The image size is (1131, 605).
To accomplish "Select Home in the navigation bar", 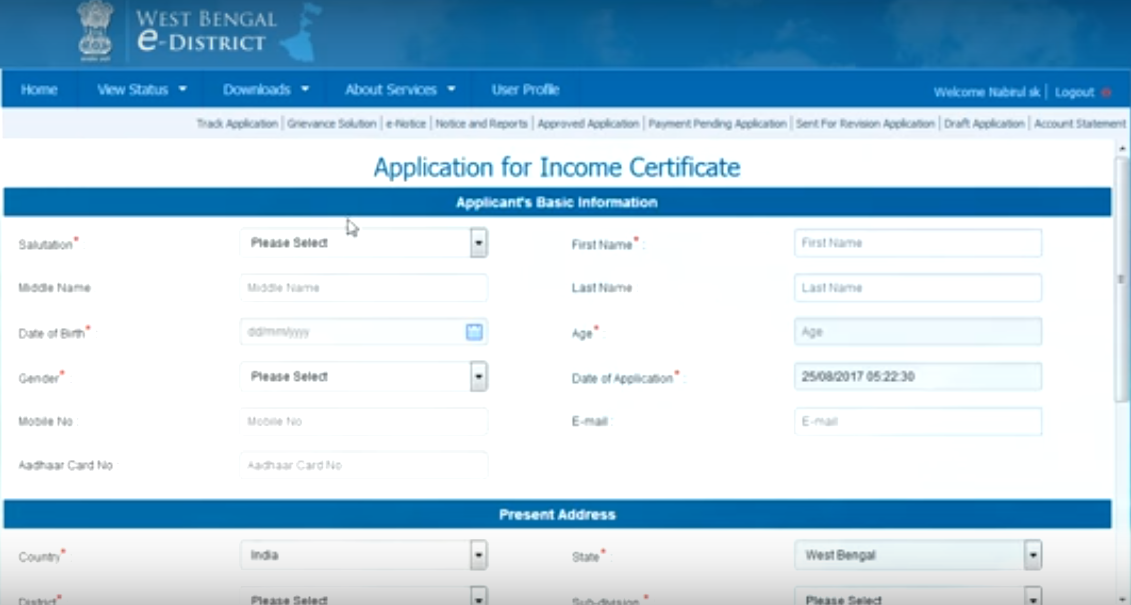I will coord(39,90).
